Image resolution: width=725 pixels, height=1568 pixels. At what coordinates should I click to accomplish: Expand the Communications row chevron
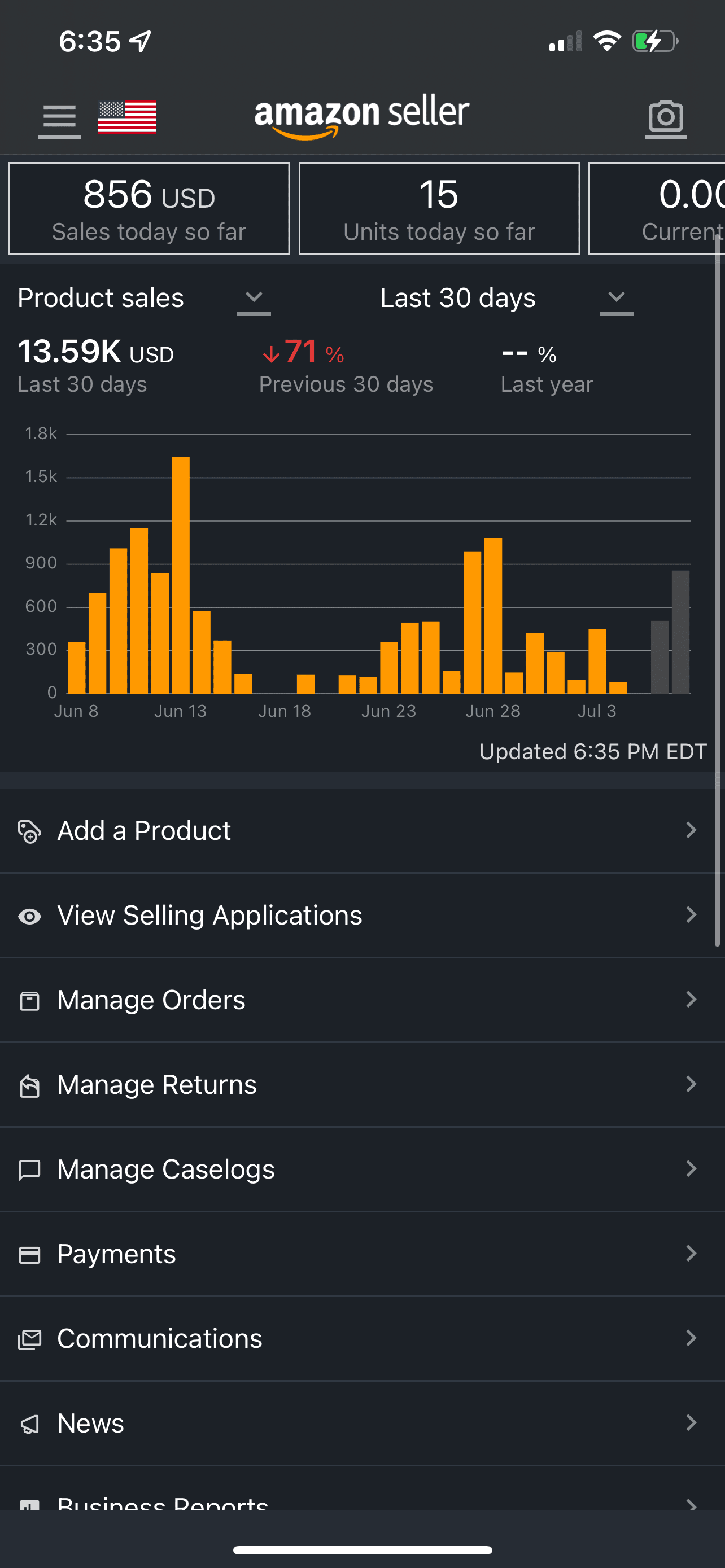point(691,1338)
